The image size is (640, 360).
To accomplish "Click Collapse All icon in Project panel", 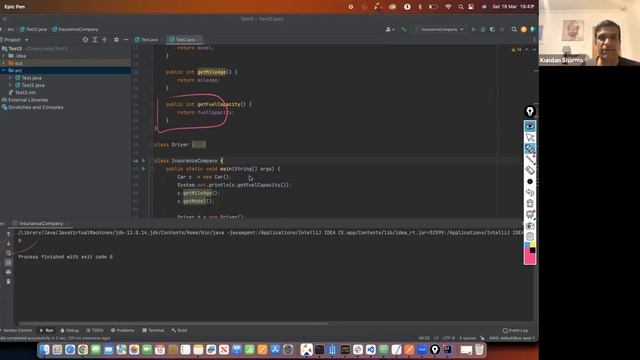I will click(105, 40).
